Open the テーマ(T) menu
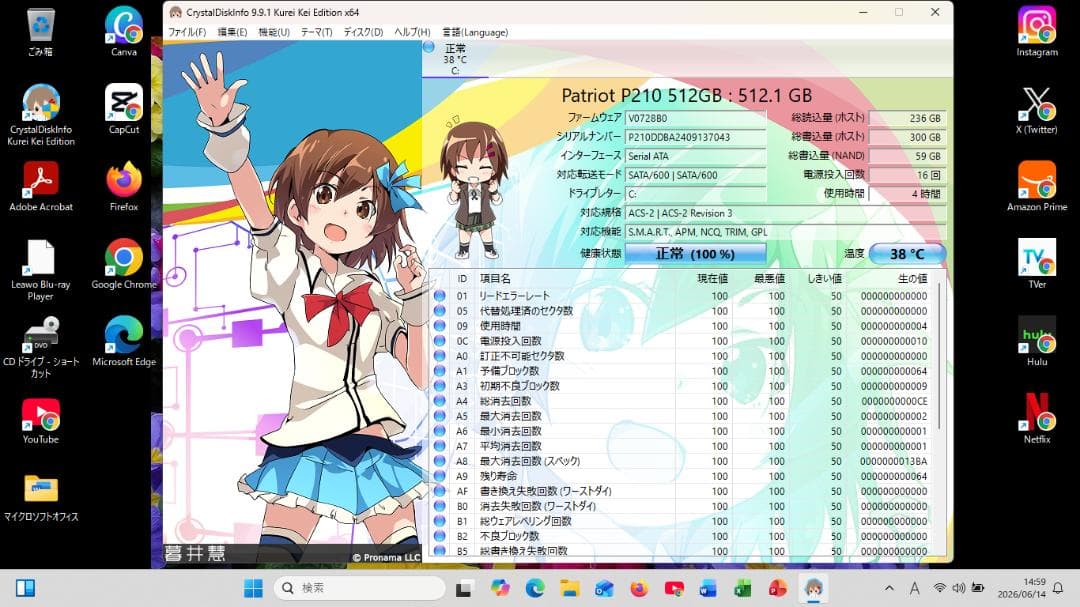 coord(316,32)
